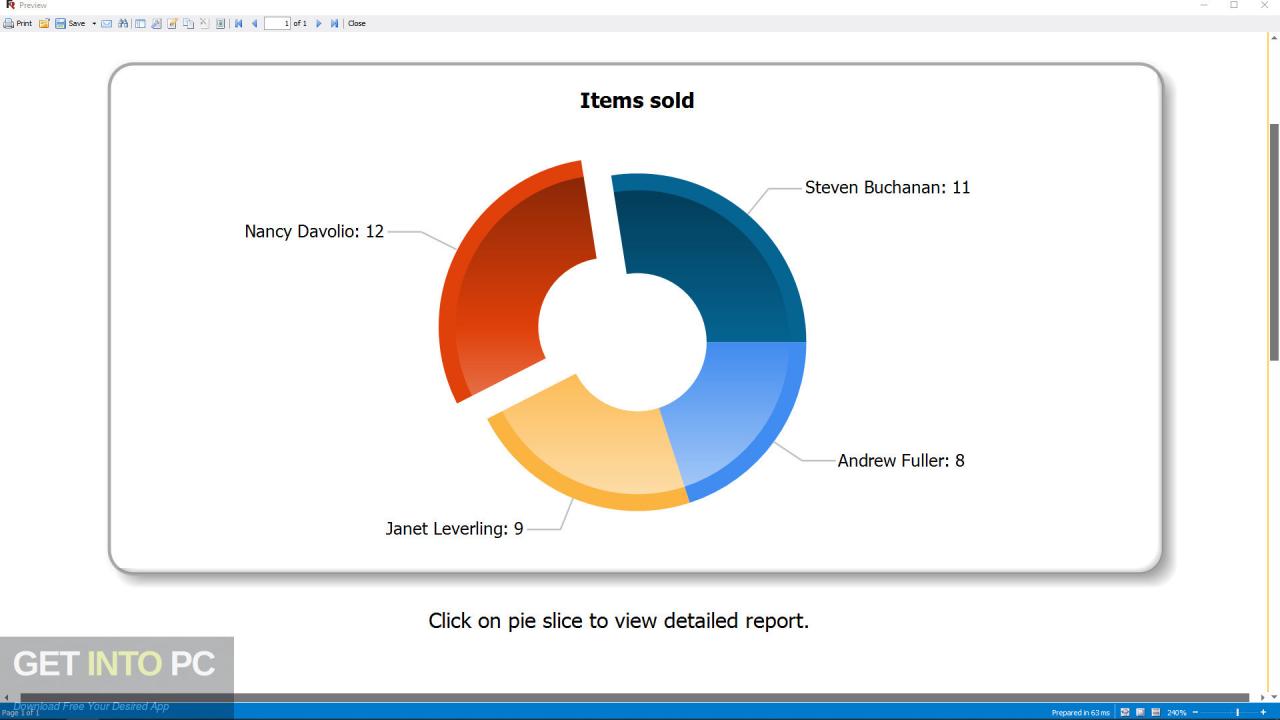Toggle the outline panel icon
The height and width of the screenshot is (720, 1280).
[x=140, y=23]
